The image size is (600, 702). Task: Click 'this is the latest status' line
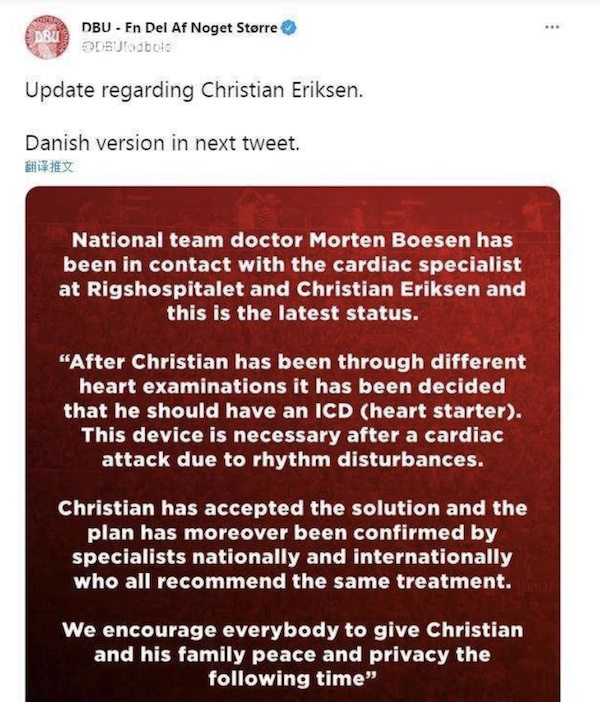click(292, 313)
